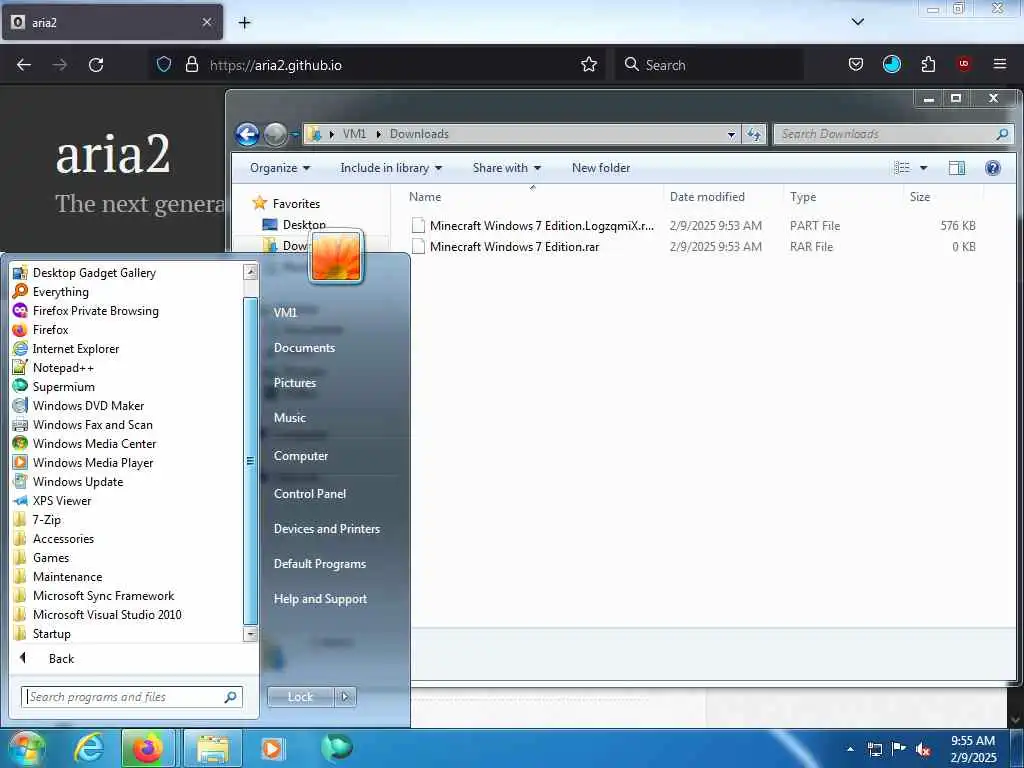Open Default Programs
1024x768 pixels.
click(320, 564)
